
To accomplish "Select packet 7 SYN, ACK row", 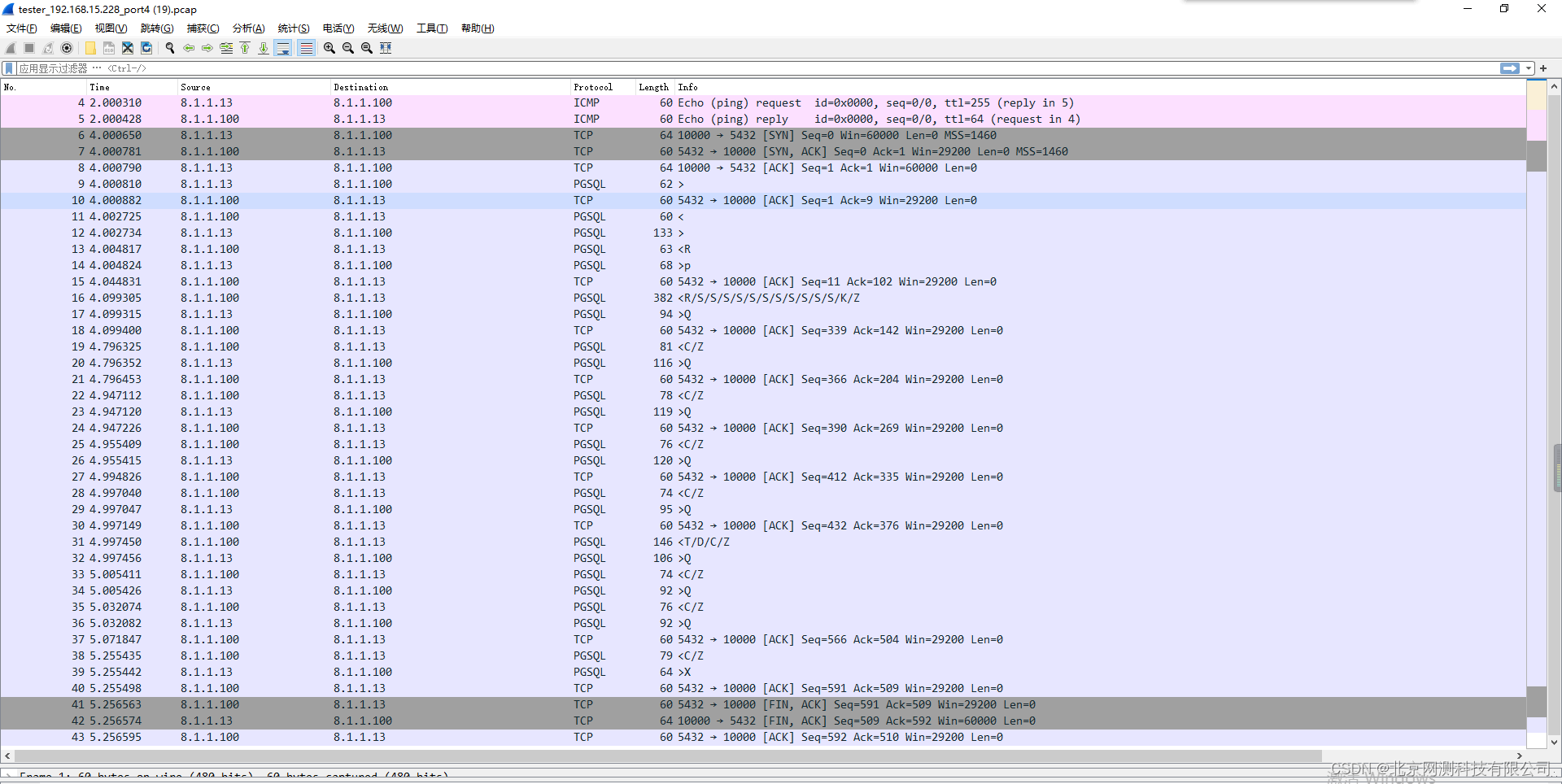I will tap(763, 152).
